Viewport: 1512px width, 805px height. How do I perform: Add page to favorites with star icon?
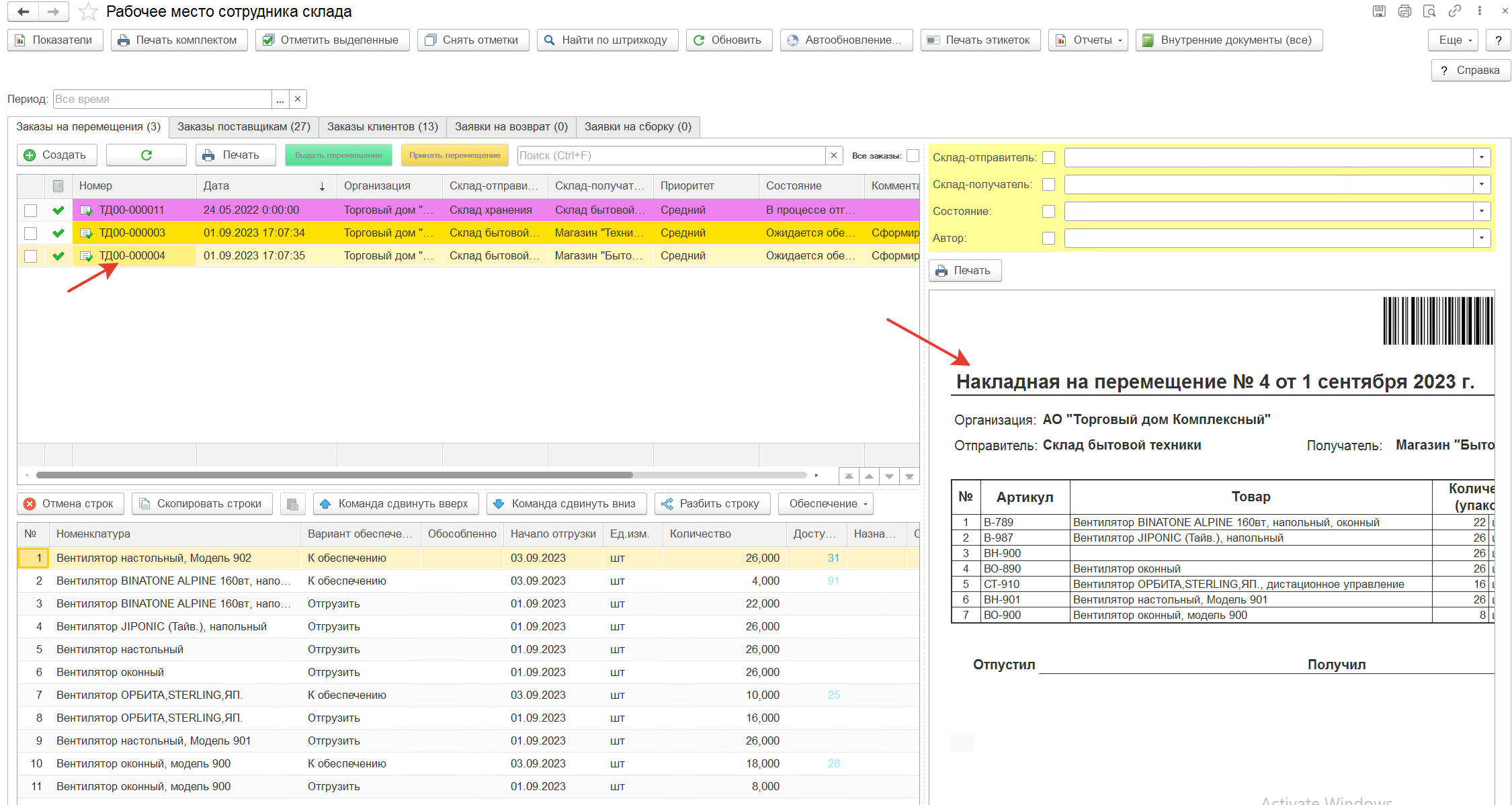(x=88, y=11)
